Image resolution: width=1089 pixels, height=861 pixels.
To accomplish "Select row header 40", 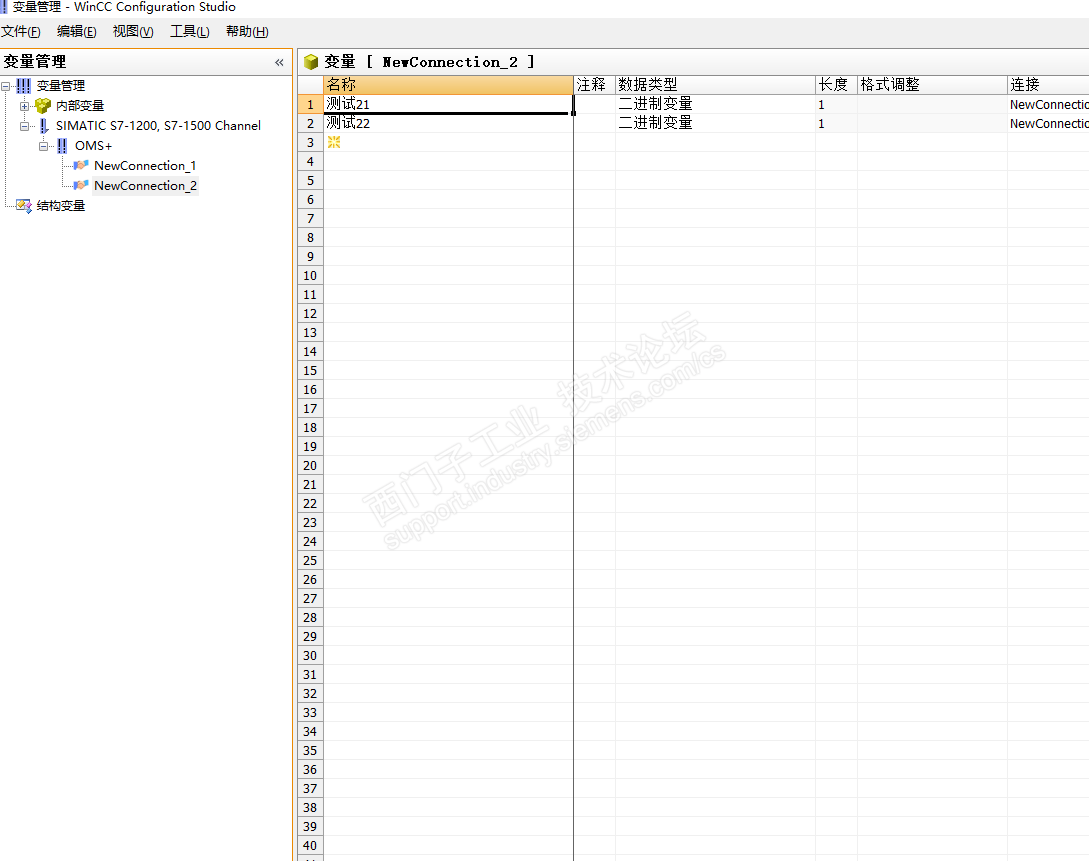I will tap(310, 845).
